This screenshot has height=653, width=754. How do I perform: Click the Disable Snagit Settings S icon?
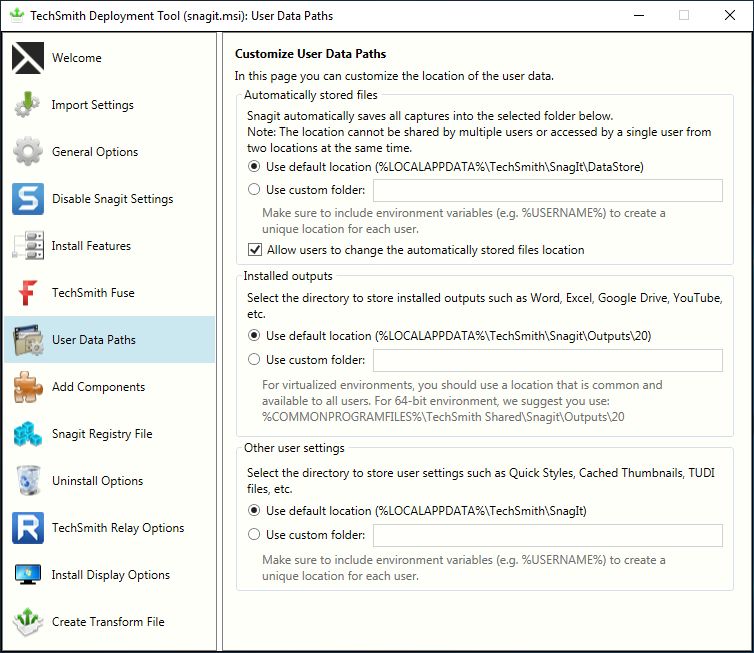pos(28,199)
